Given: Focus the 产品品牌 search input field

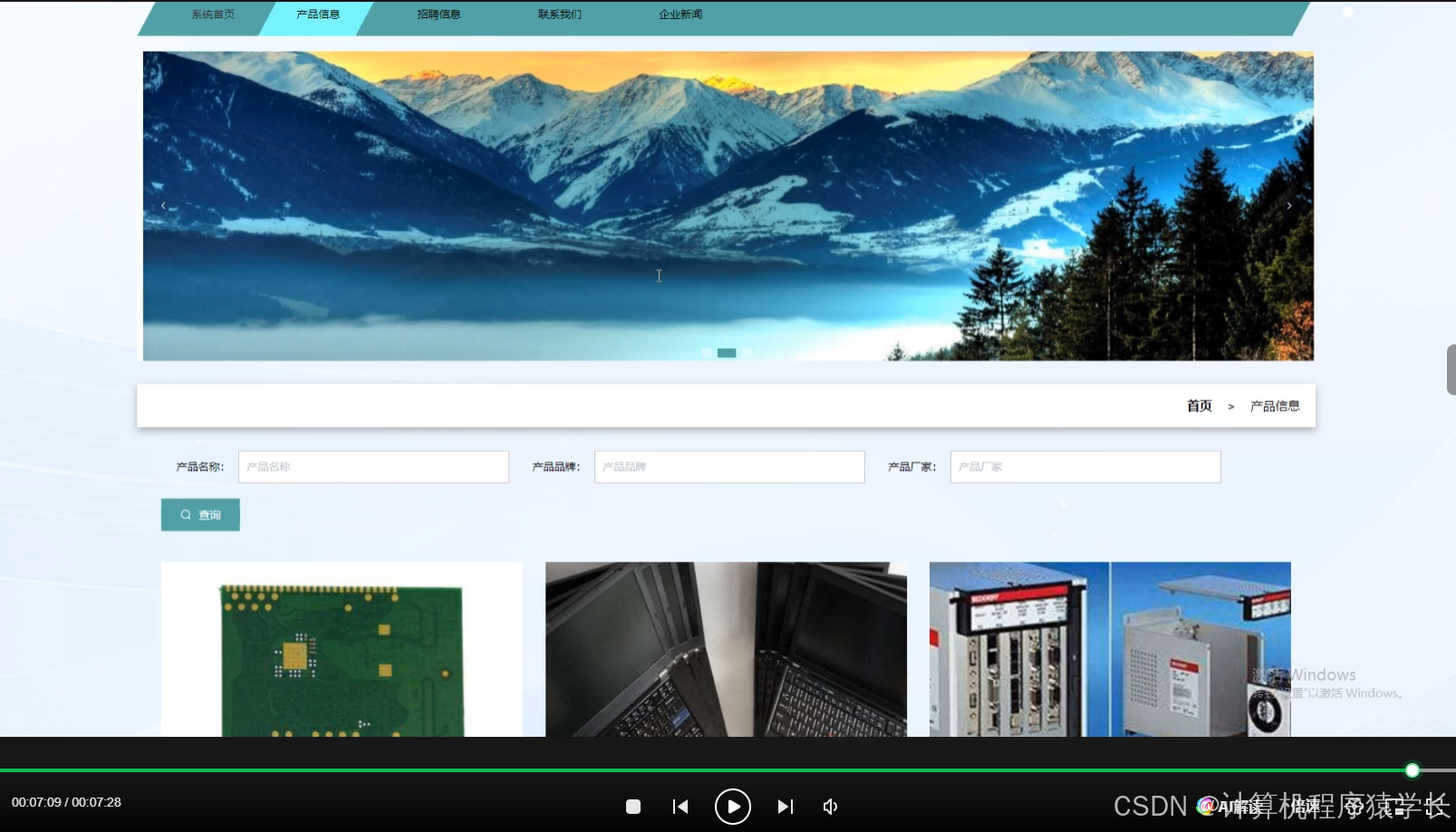Looking at the screenshot, I should pos(729,467).
